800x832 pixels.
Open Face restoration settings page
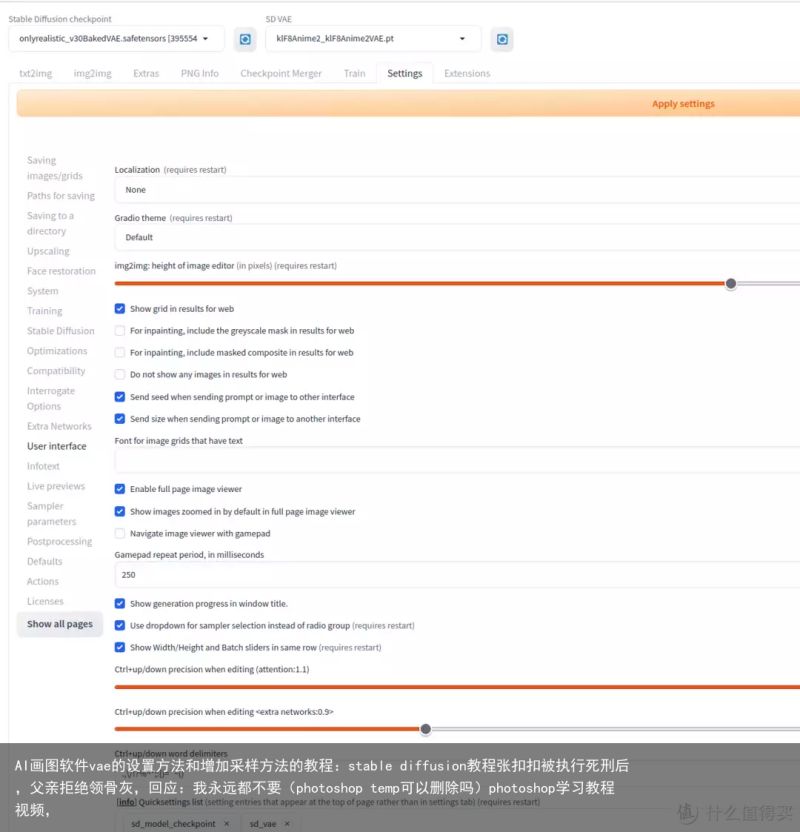pyautogui.click(x=62, y=271)
